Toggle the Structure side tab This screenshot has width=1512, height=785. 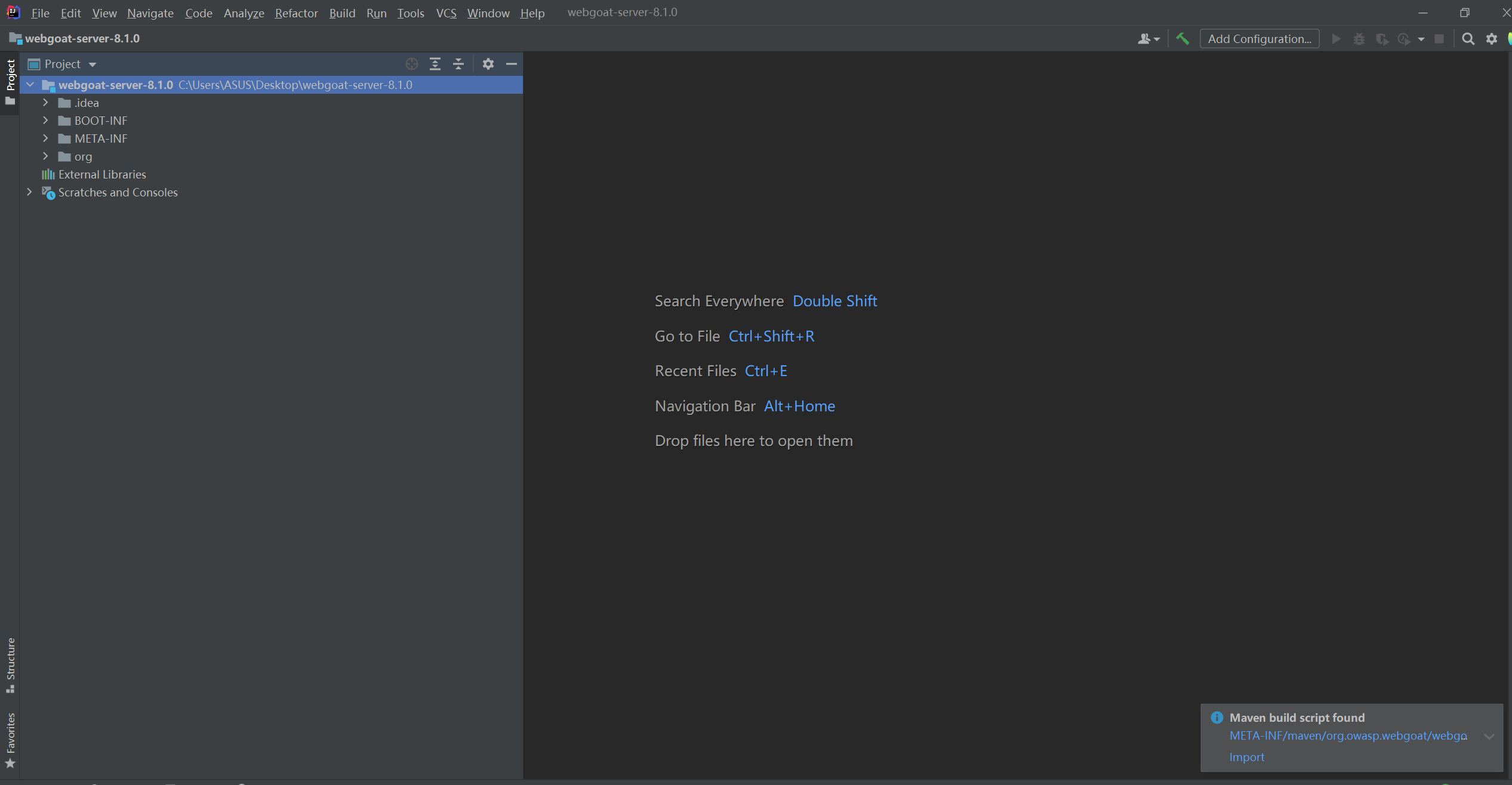coord(10,665)
